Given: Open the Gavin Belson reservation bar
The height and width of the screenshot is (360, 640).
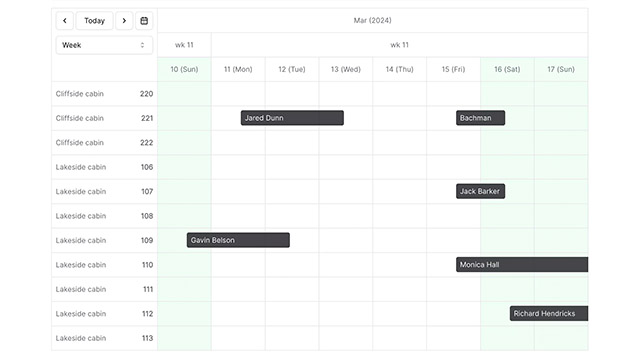Looking at the screenshot, I should [238, 240].
